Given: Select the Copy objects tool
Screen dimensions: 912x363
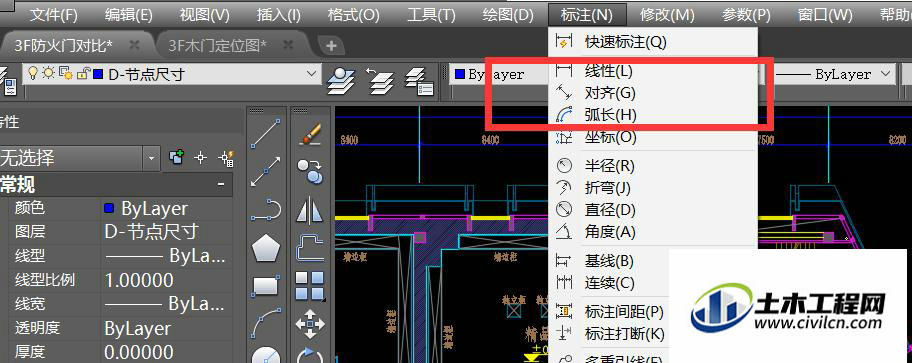Looking at the screenshot, I should [310, 172].
